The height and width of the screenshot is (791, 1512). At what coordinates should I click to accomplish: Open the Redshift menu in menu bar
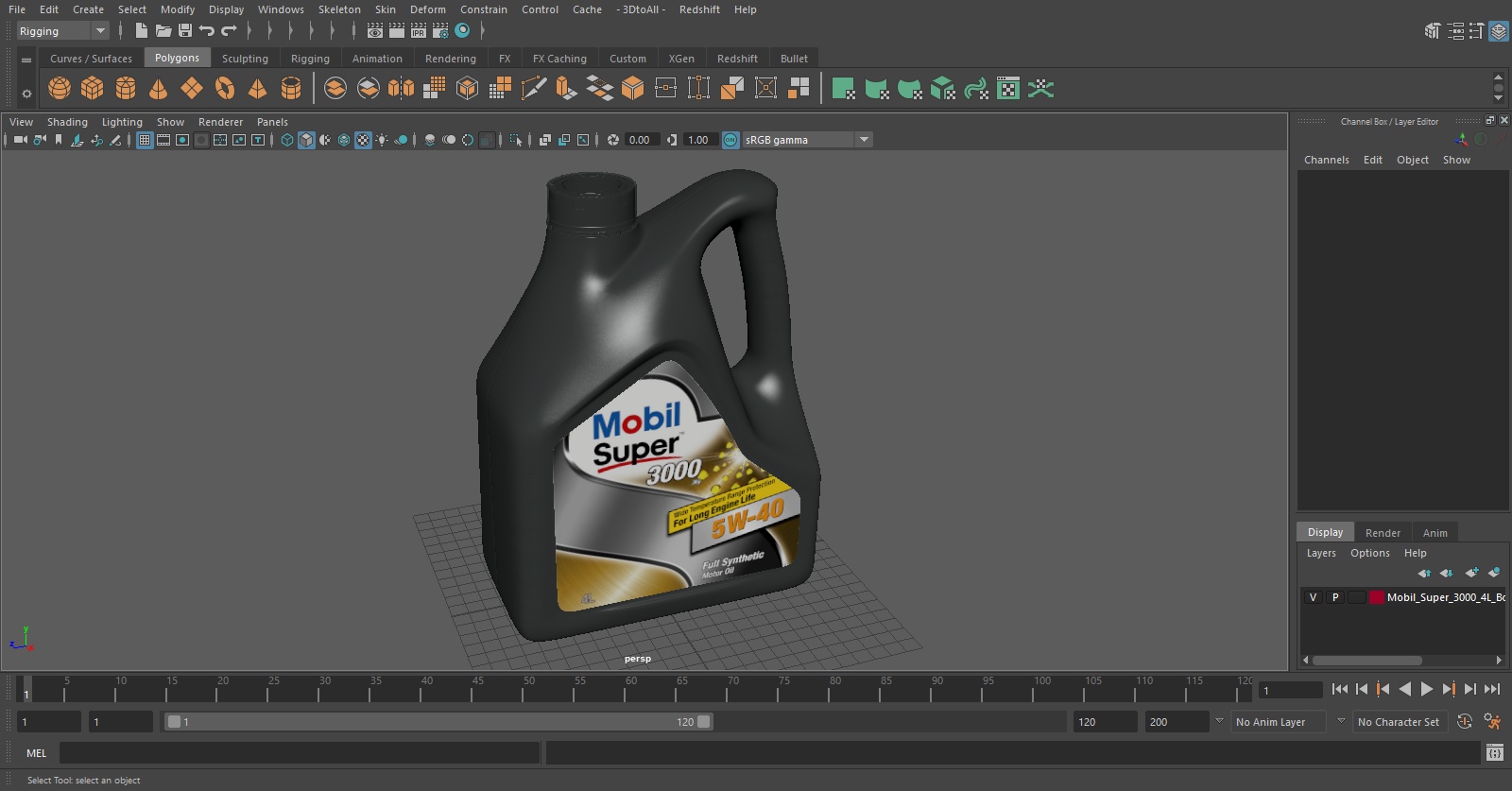point(699,9)
